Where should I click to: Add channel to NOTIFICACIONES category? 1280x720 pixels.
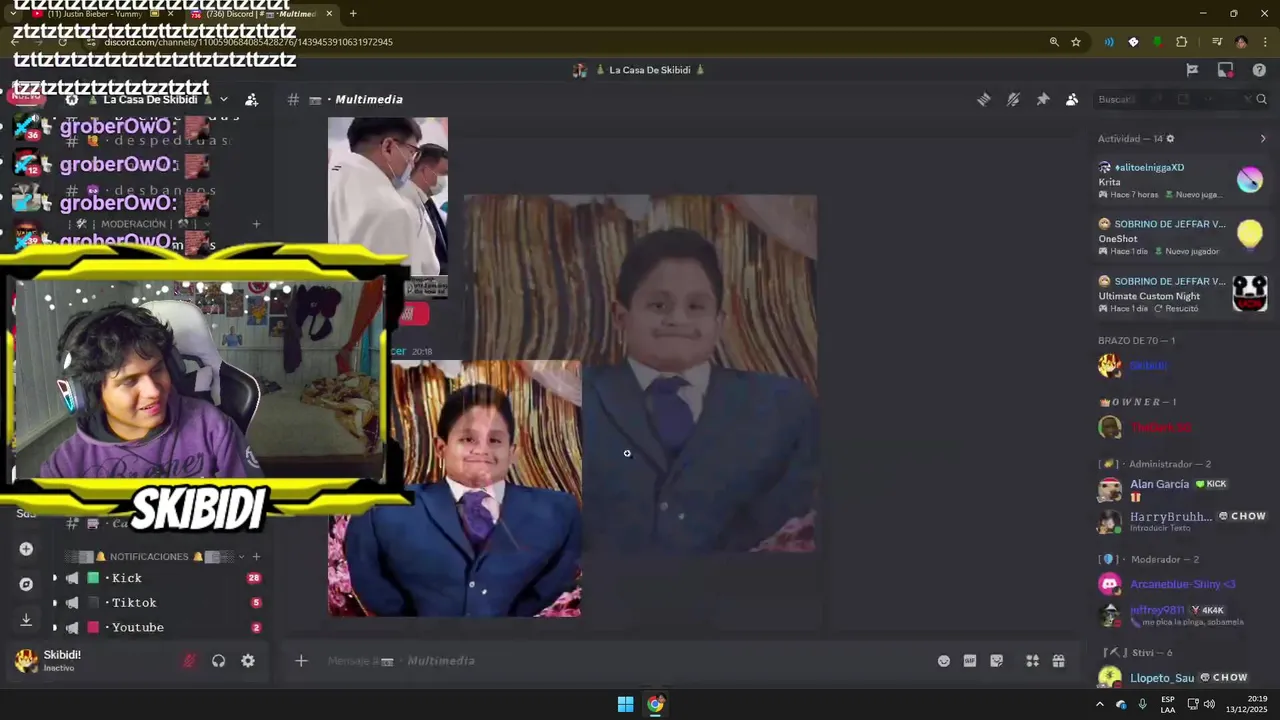tap(257, 557)
